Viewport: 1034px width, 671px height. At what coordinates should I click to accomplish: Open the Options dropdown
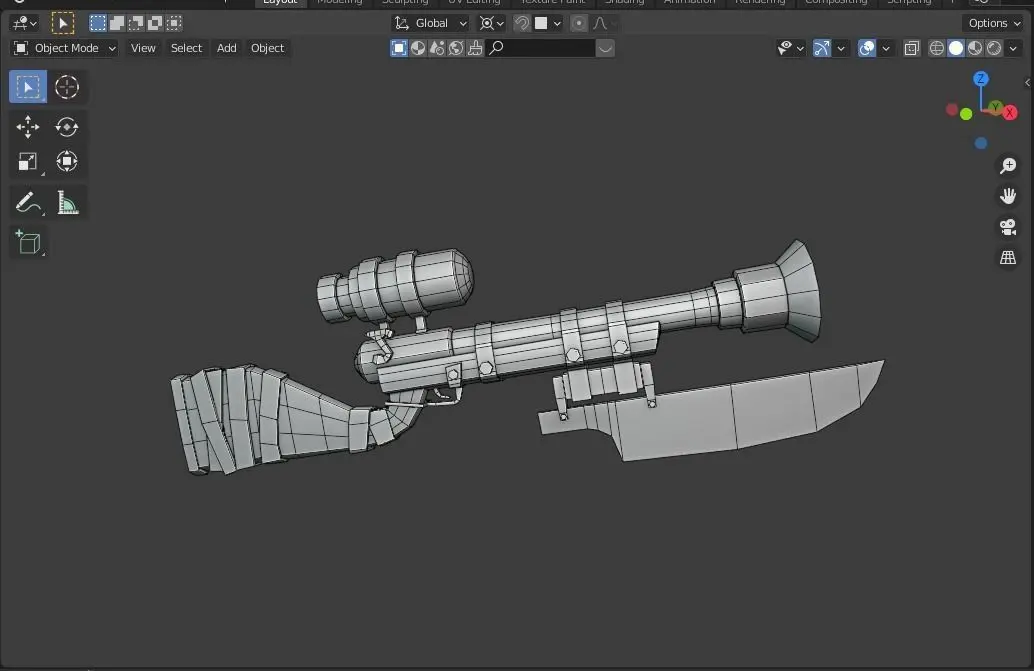click(x=994, y=24)
